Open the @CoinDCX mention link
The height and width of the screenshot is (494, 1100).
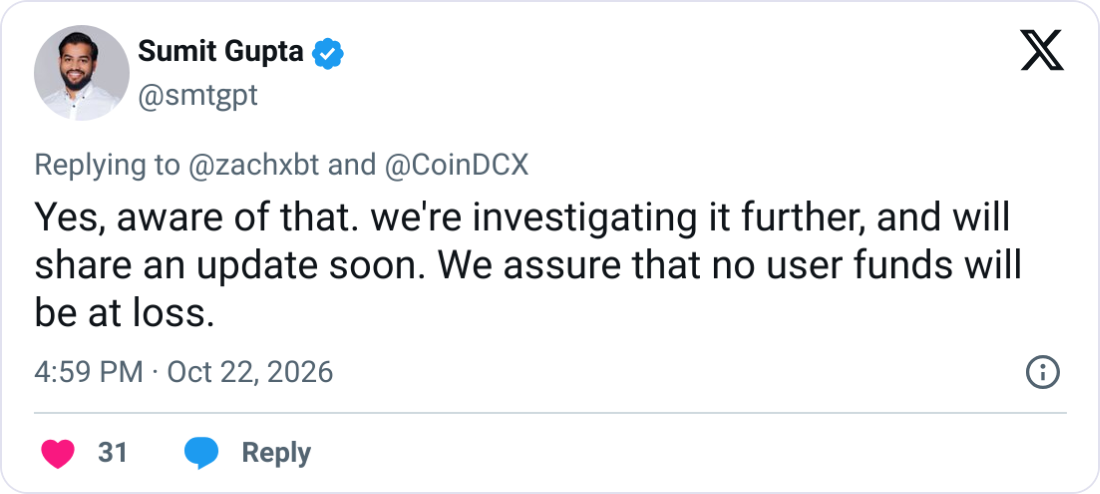coord(456,165)
